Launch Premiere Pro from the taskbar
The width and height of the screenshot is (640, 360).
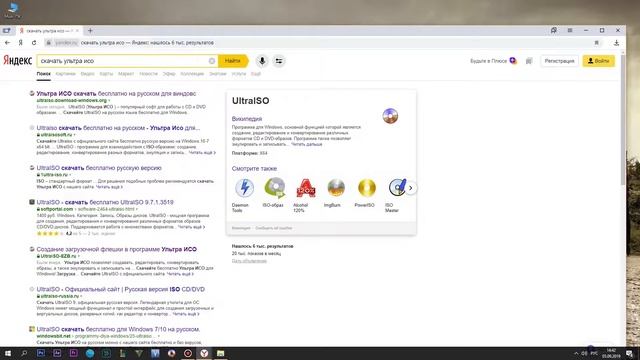point(73,353)
